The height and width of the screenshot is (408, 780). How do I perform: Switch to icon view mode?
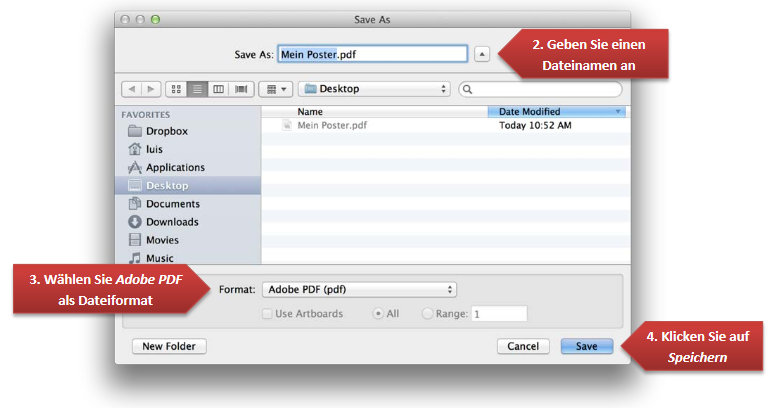click(x=175, y=89)
